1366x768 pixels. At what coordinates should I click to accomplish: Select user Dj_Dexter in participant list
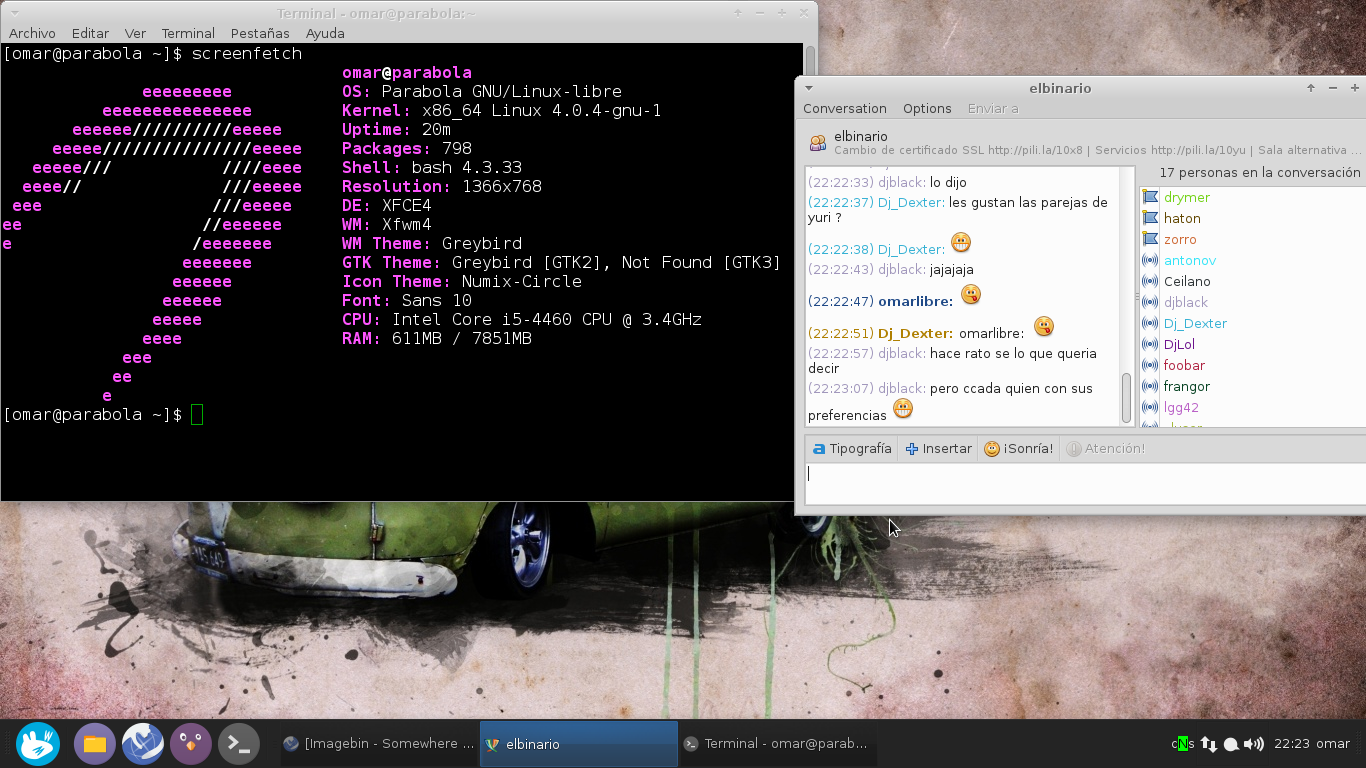tap(1195, 323)
